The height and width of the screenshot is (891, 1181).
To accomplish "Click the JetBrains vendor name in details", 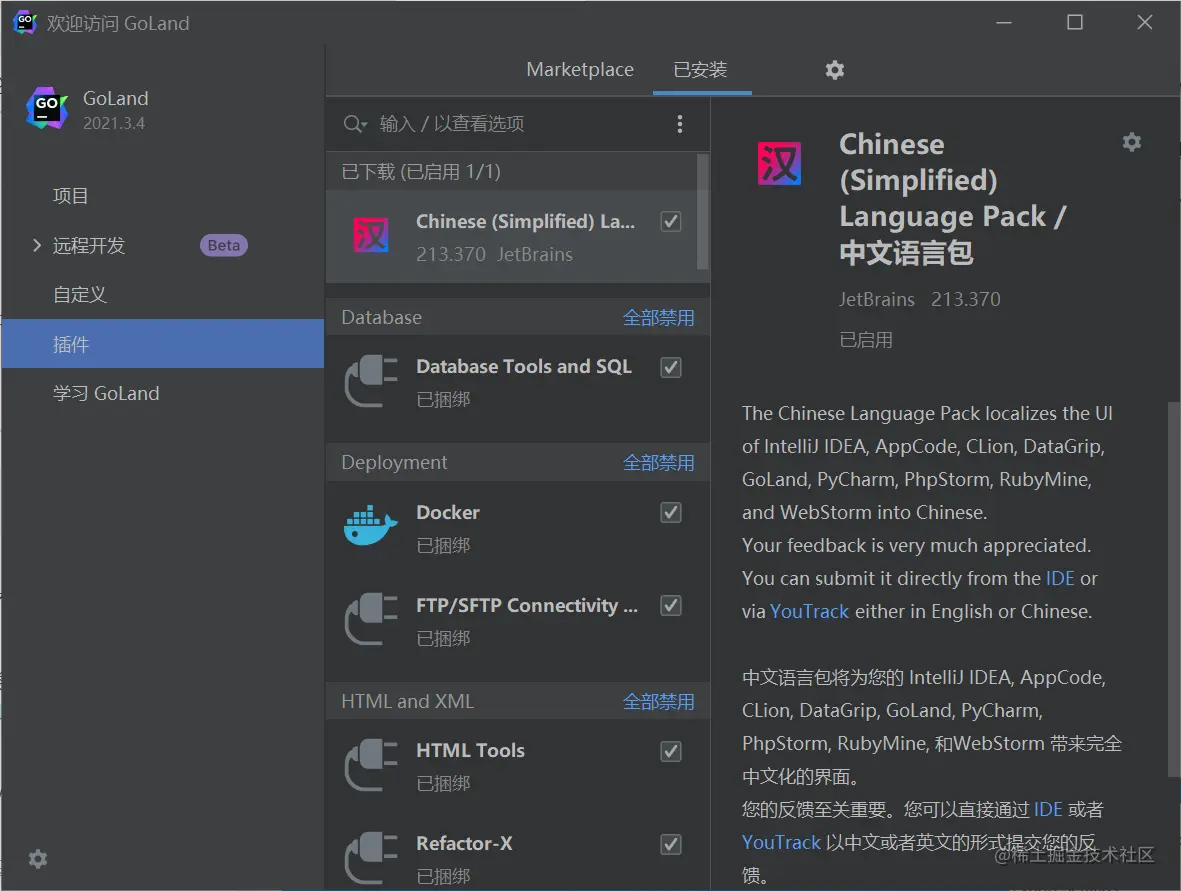I will coord(877,300).
